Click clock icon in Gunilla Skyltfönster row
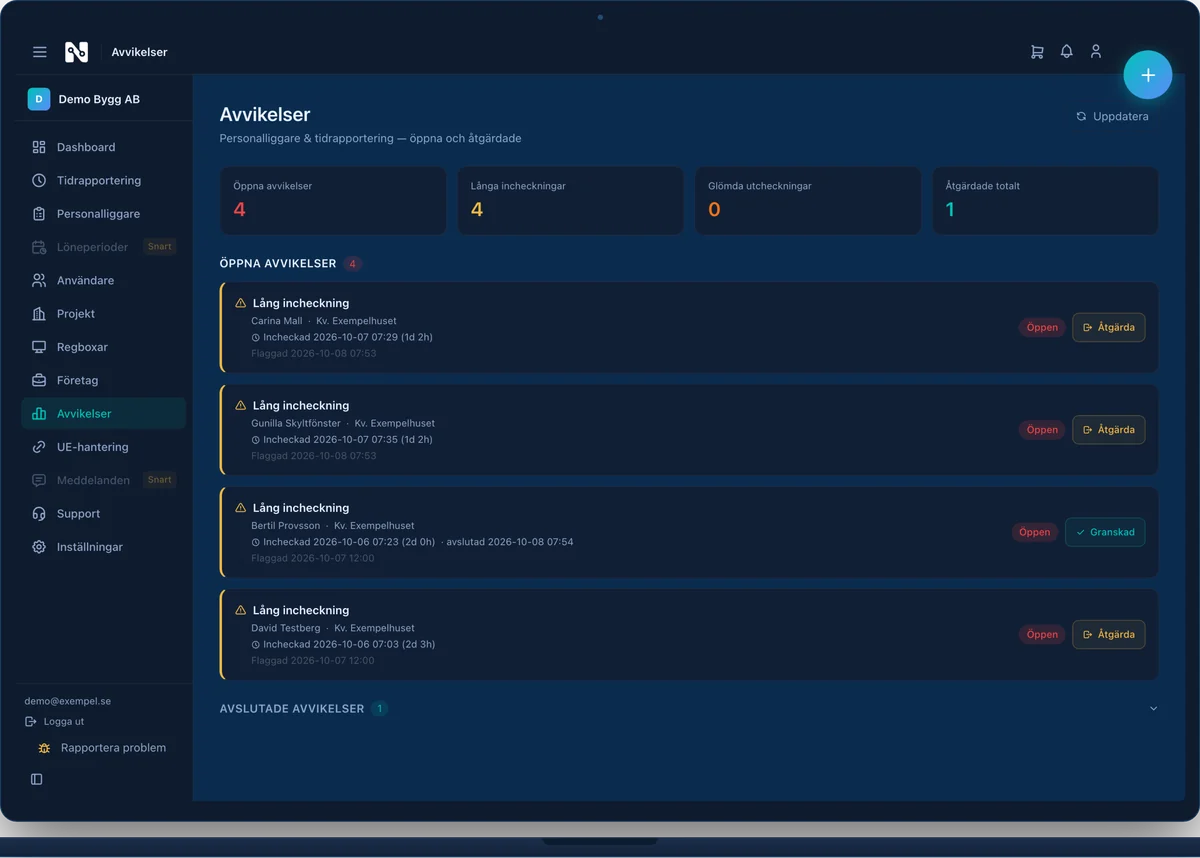Image resolution: width=1200 pixels, height=858 pixels. pyautogui.click(x=256, y=440)
